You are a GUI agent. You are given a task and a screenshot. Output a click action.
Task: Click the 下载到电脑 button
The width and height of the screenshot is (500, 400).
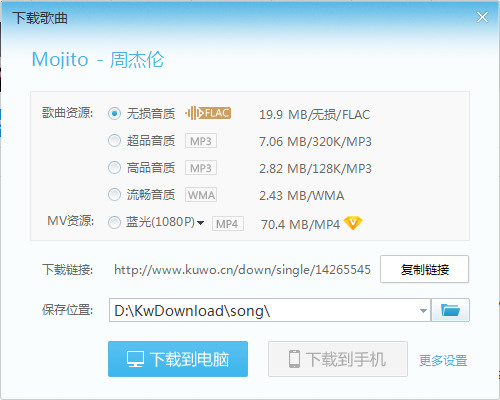pos(178,359)
